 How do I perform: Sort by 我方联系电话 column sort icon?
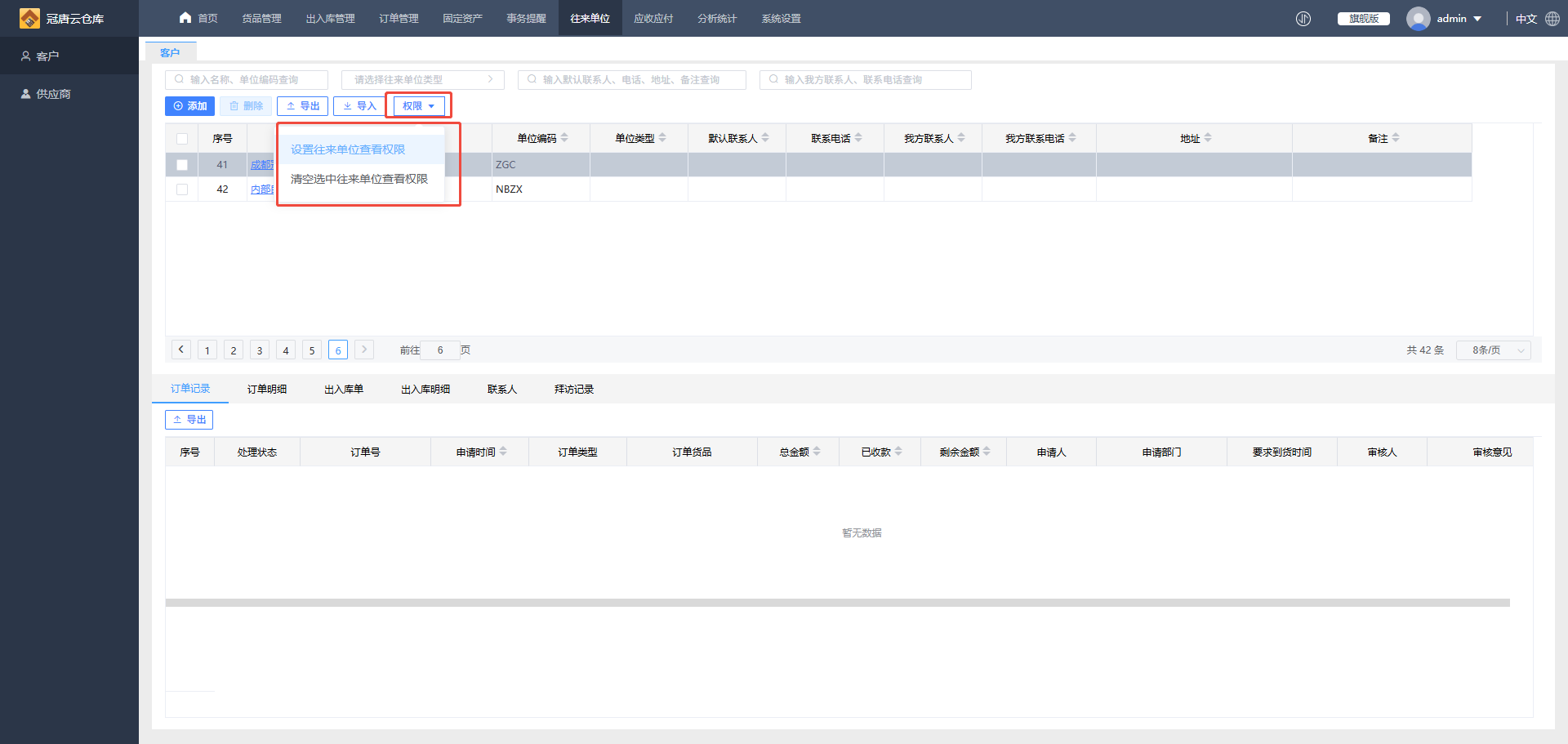click(x=1072, y=138)
